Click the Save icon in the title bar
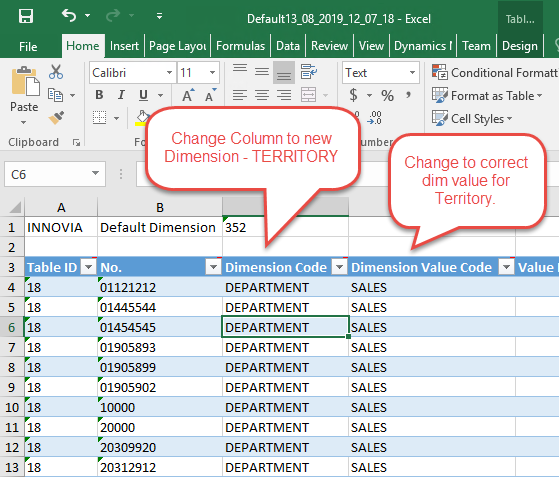The image size is (559, 477). 26,16
